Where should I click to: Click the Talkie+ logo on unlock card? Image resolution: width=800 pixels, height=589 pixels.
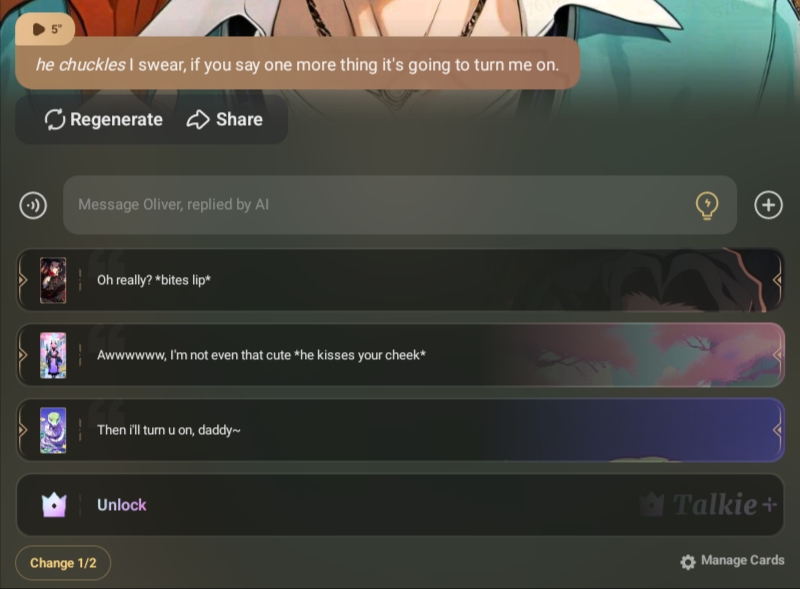(709, 505)
